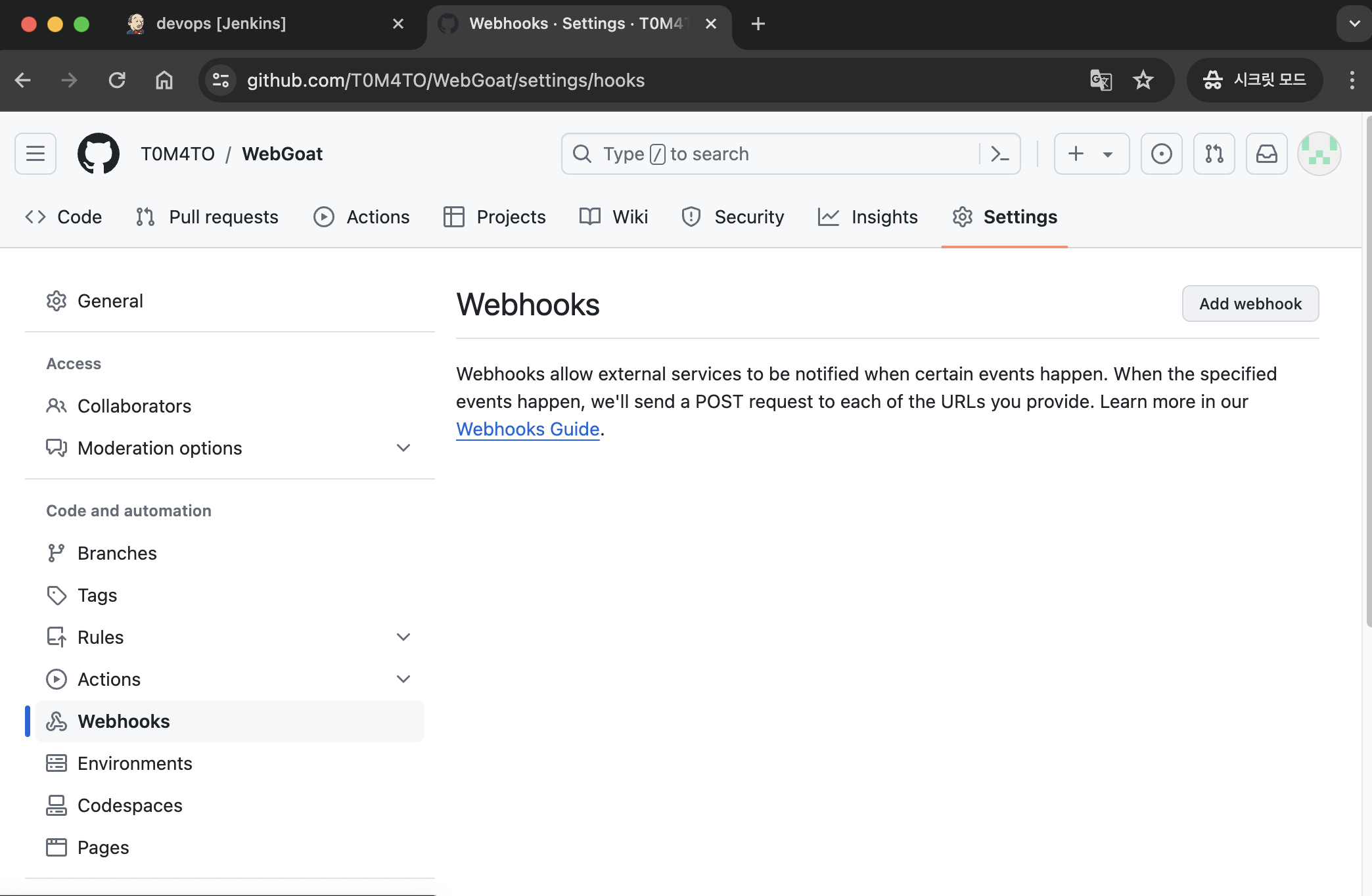
Task: Click the GitHub Octocat logo
Action: (99, 154)
